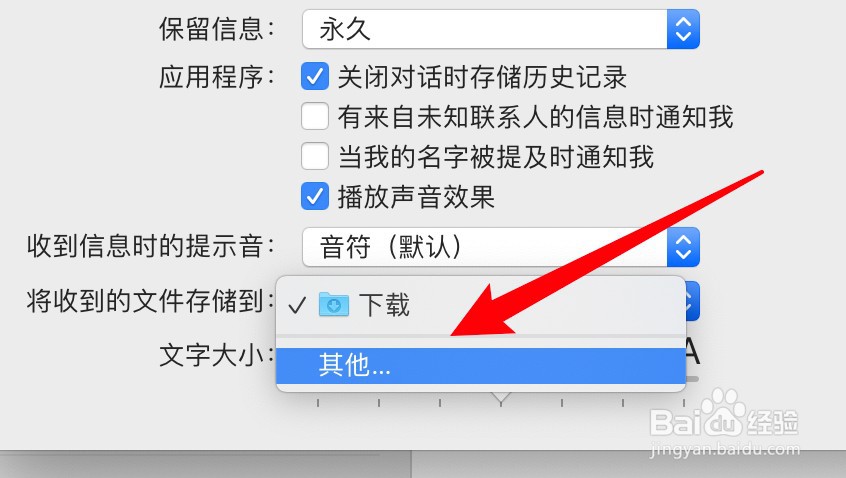Screen dimensions: 846x478
Task: Open the 音符（默认） alert sound dropdown
Action: click(x=501, y=247)
